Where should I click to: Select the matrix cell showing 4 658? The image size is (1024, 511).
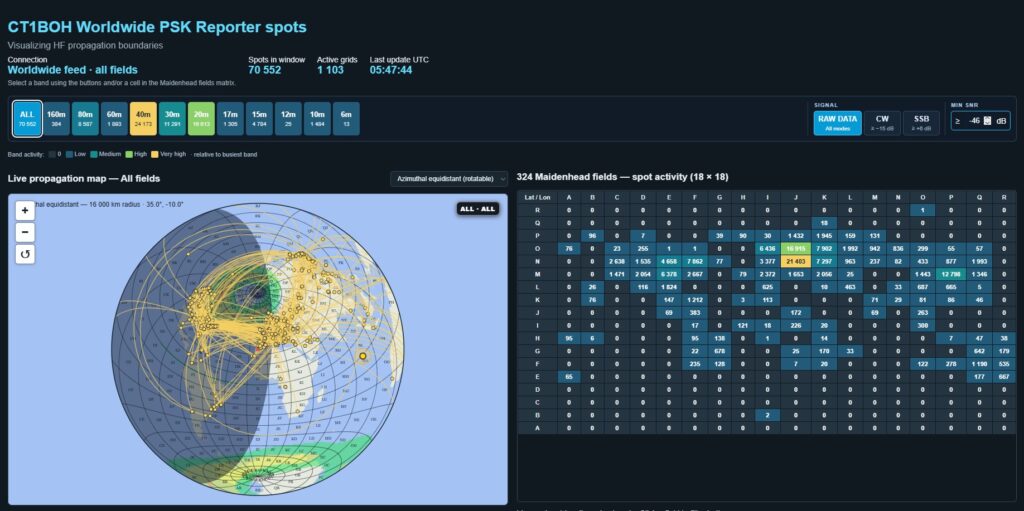coord(668,261)
